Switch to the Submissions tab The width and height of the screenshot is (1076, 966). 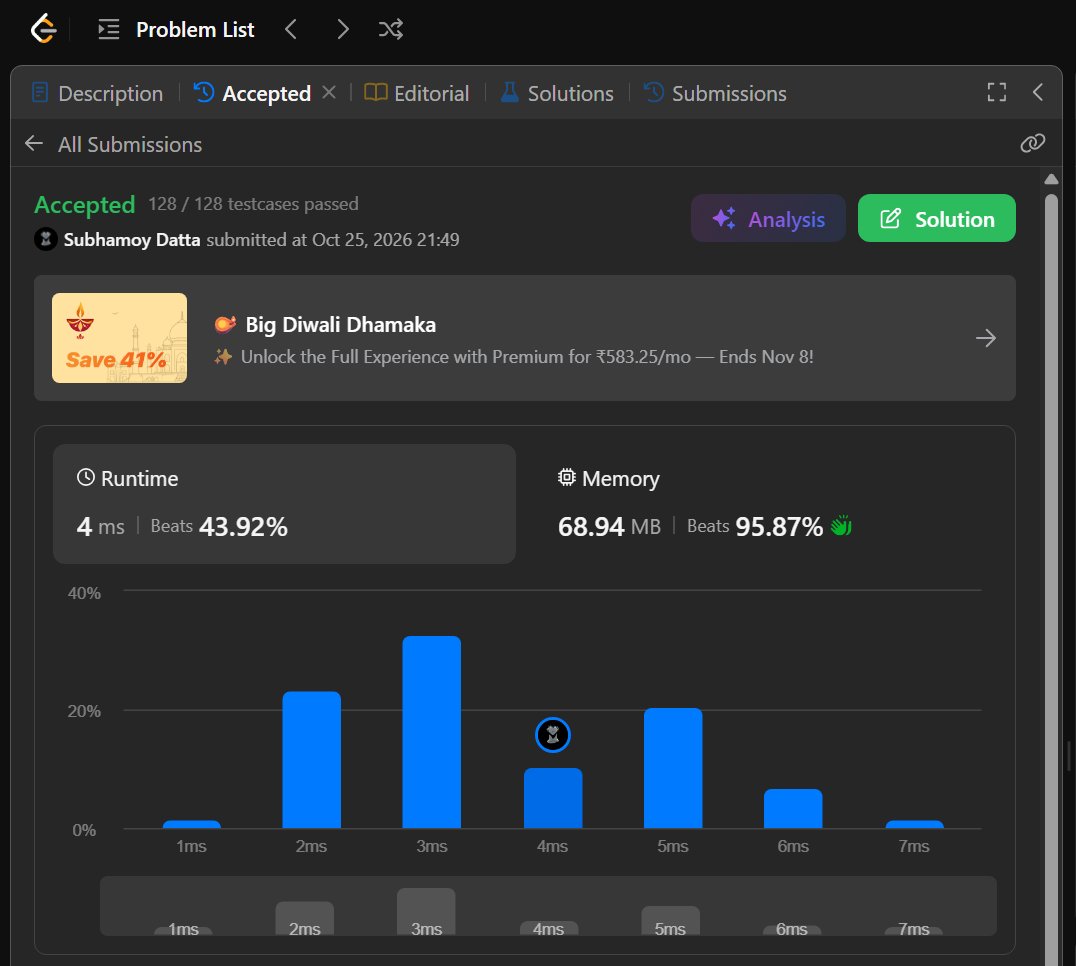(715, 93)
